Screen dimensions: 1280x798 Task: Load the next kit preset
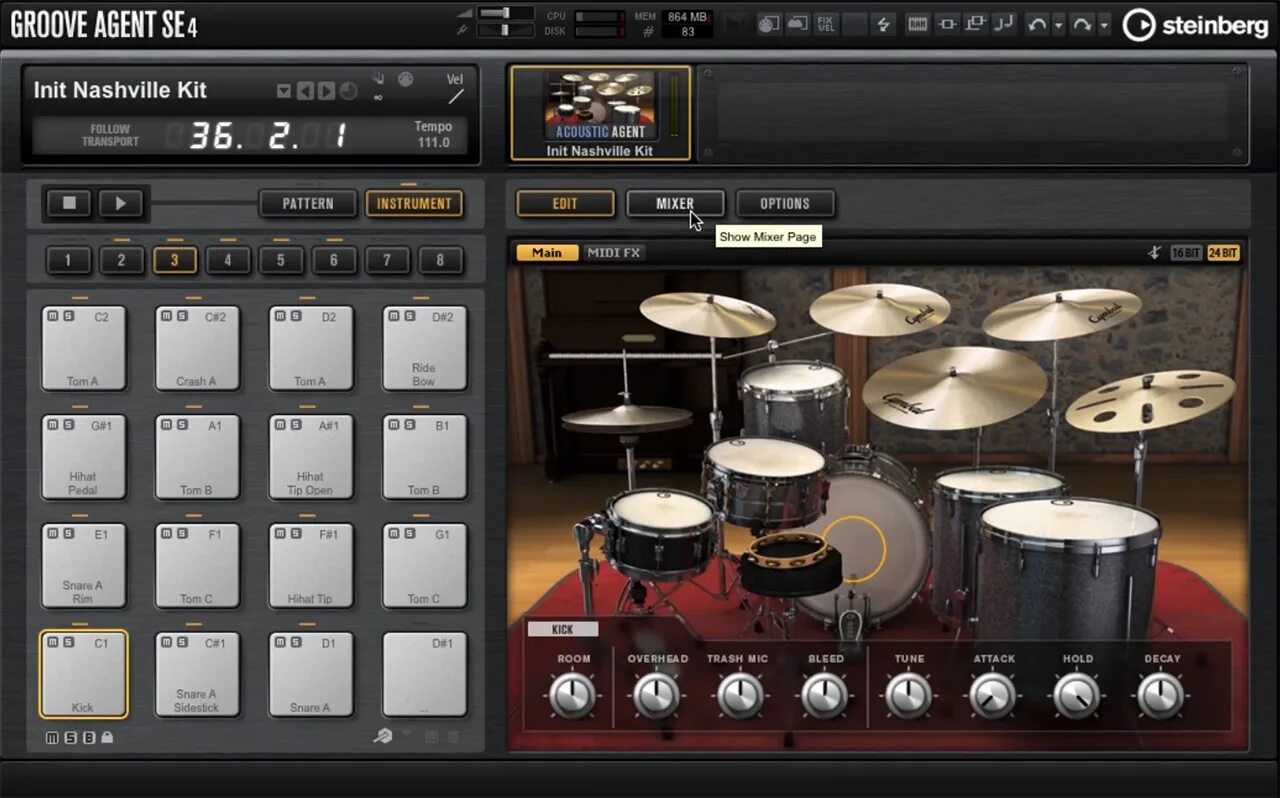(326, 91)
